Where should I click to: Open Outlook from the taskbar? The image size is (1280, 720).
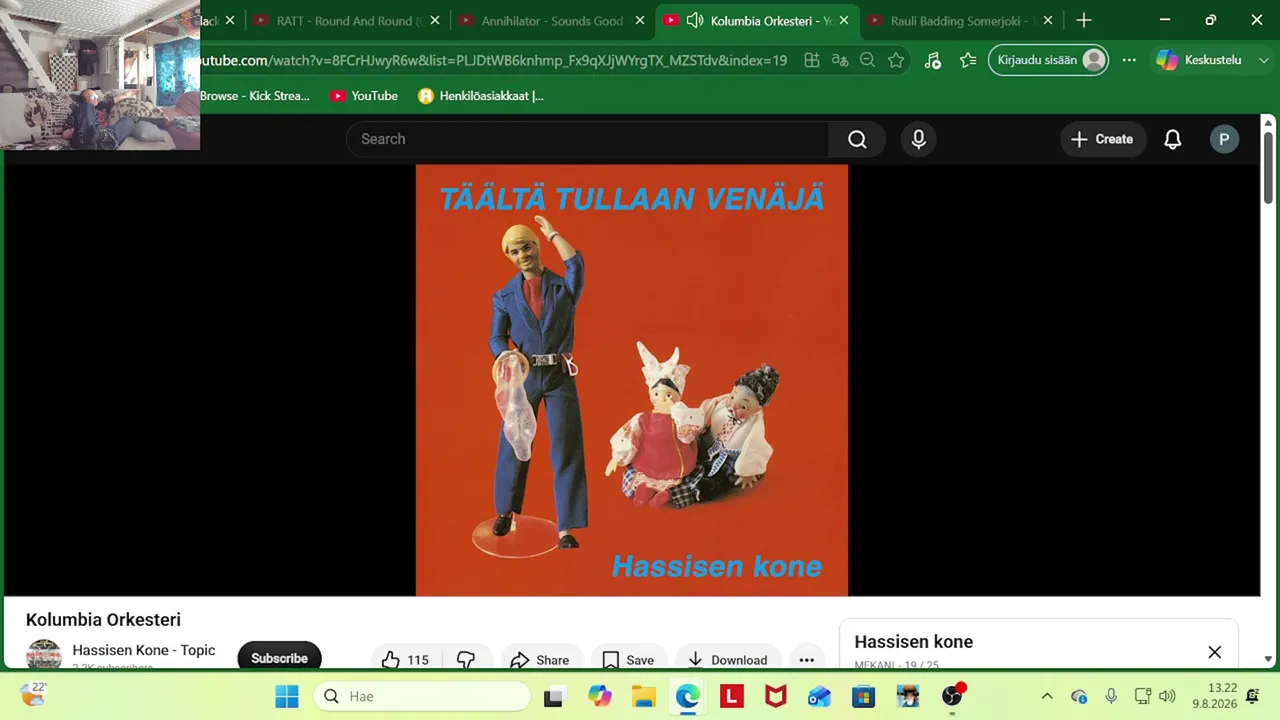point(819,696)
